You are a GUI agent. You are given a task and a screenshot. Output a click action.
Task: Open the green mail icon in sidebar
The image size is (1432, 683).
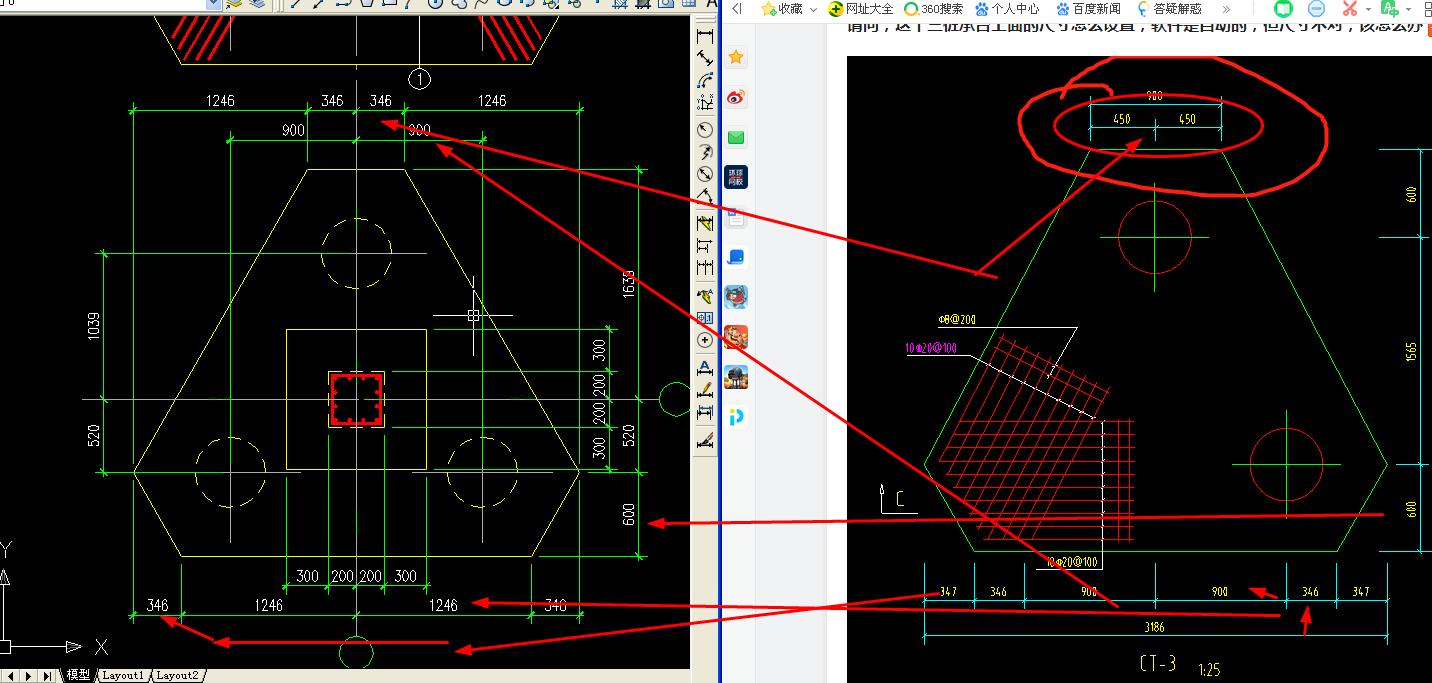click(x=736, y=137)
